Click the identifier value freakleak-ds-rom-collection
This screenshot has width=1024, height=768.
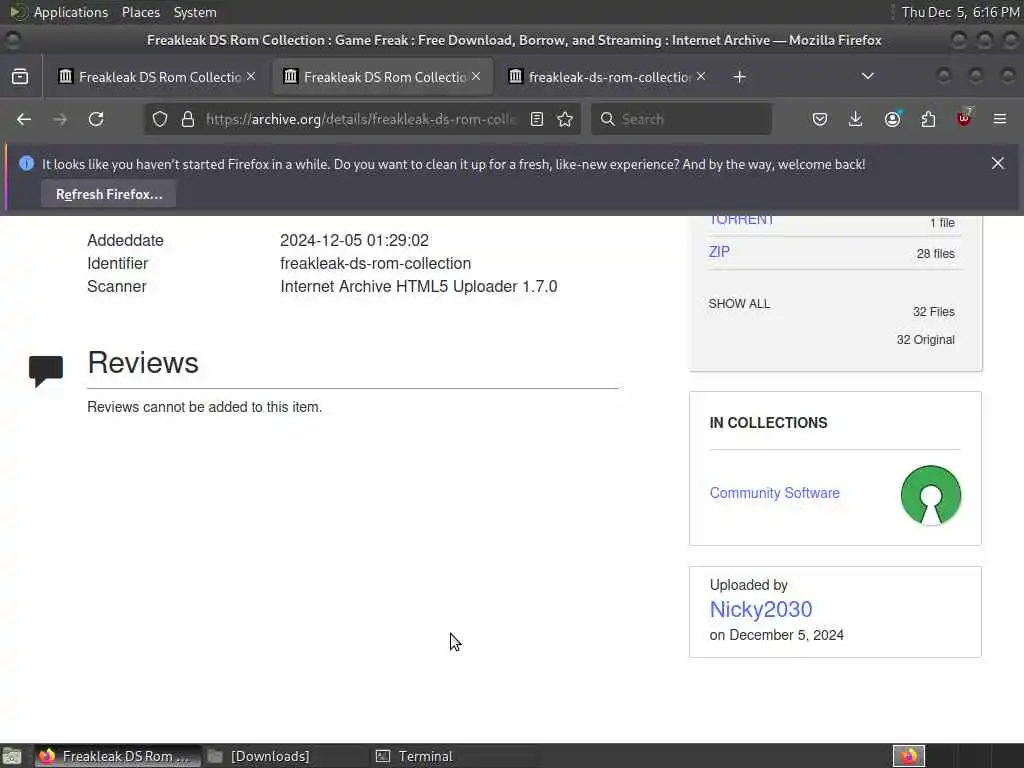[376, 264]
